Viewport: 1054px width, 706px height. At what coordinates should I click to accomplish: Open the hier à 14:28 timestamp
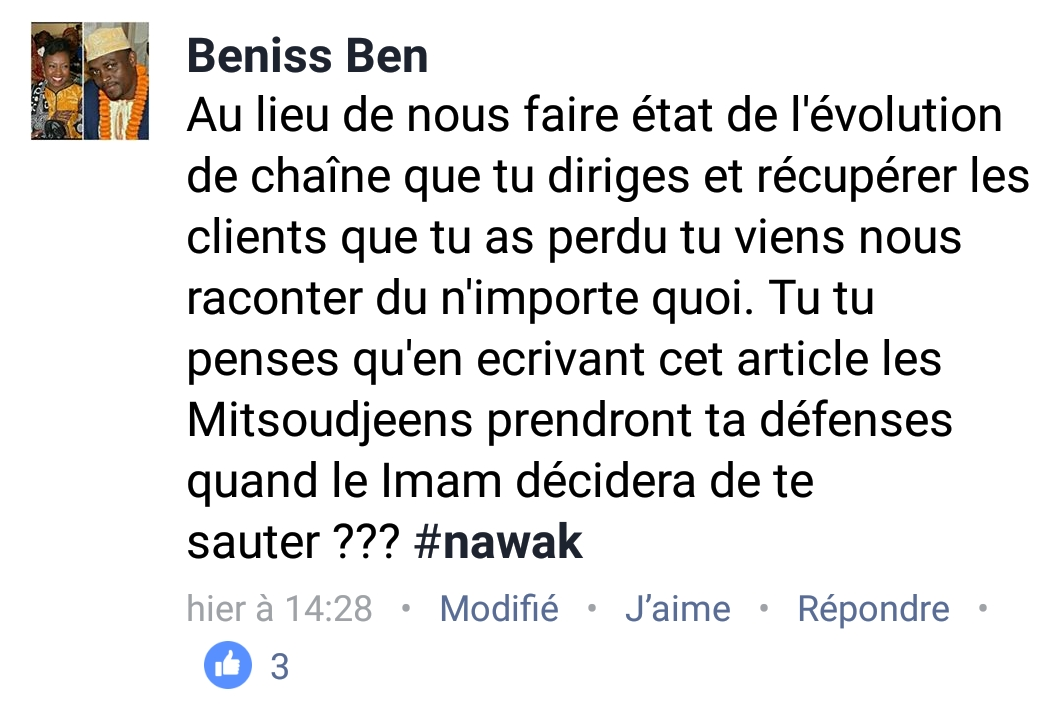click(279, 609)
